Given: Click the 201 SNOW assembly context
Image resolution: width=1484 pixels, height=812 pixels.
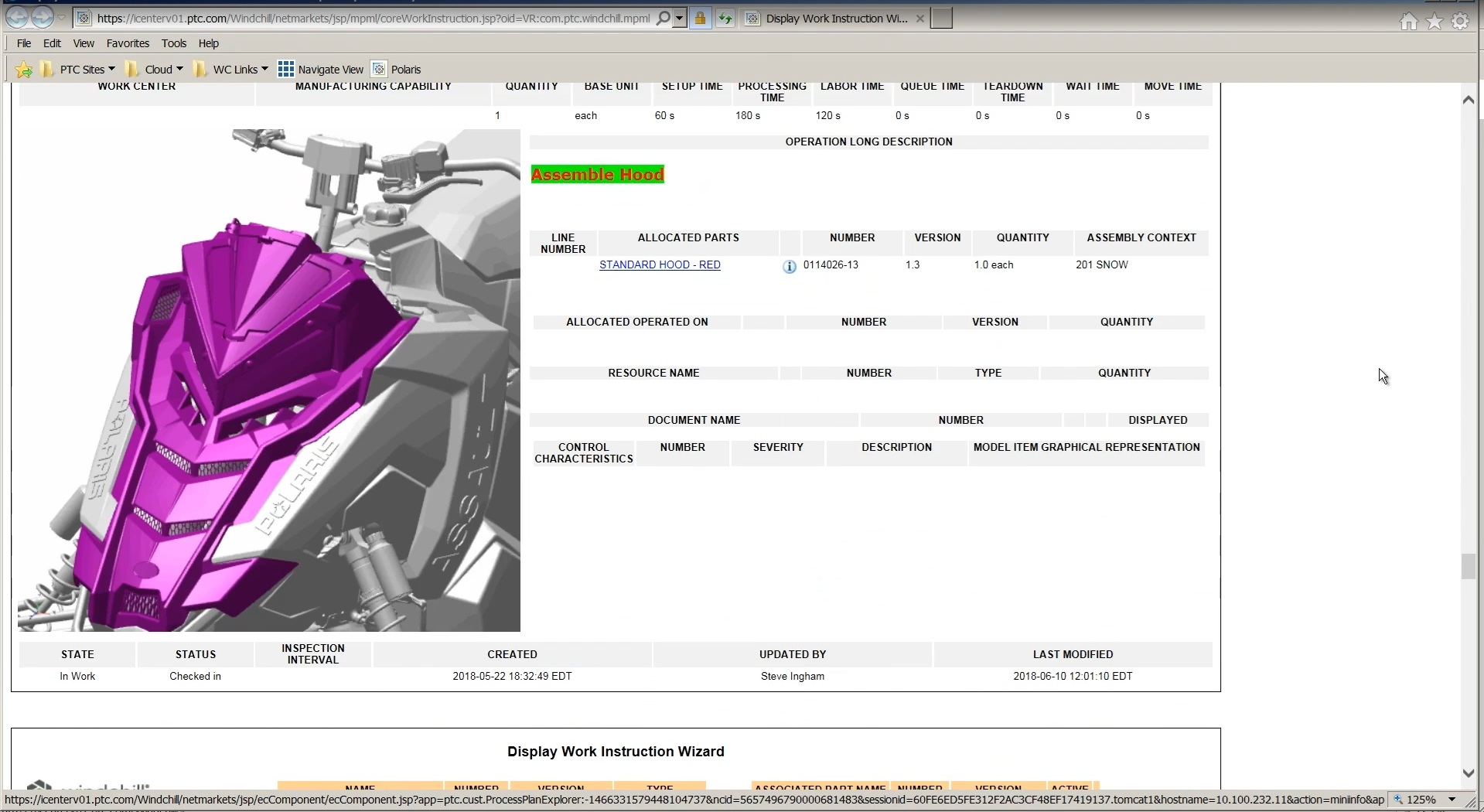Looking at the screenshot, I should tap(1101, 264).
